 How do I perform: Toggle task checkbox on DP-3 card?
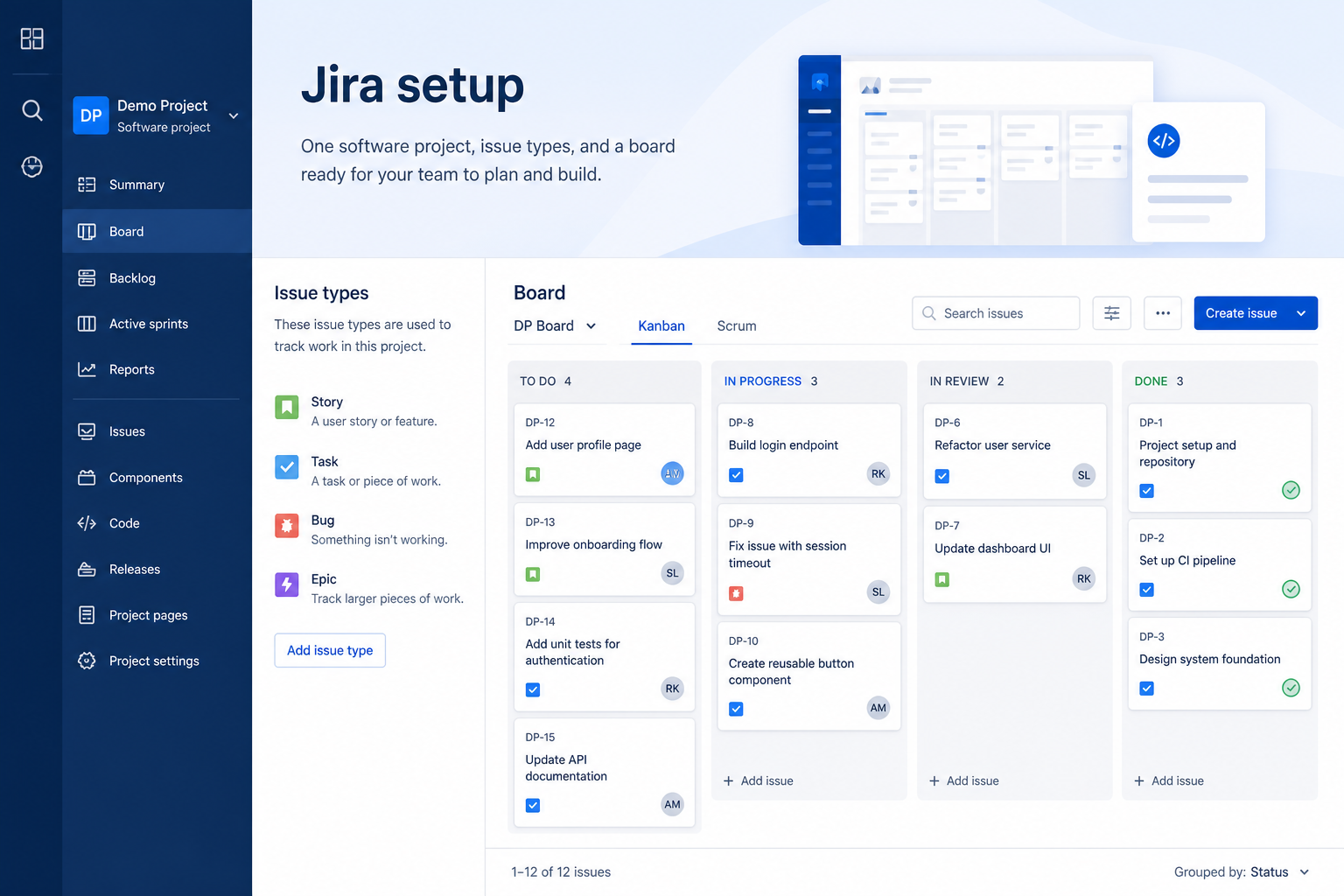[1147, 689]
